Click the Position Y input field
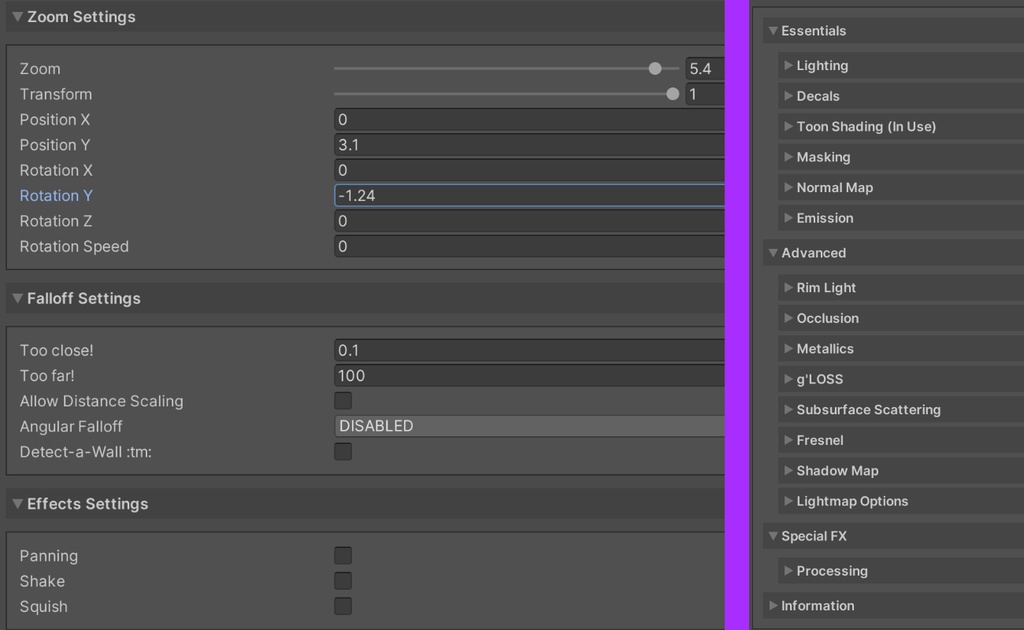 [529, 145]
